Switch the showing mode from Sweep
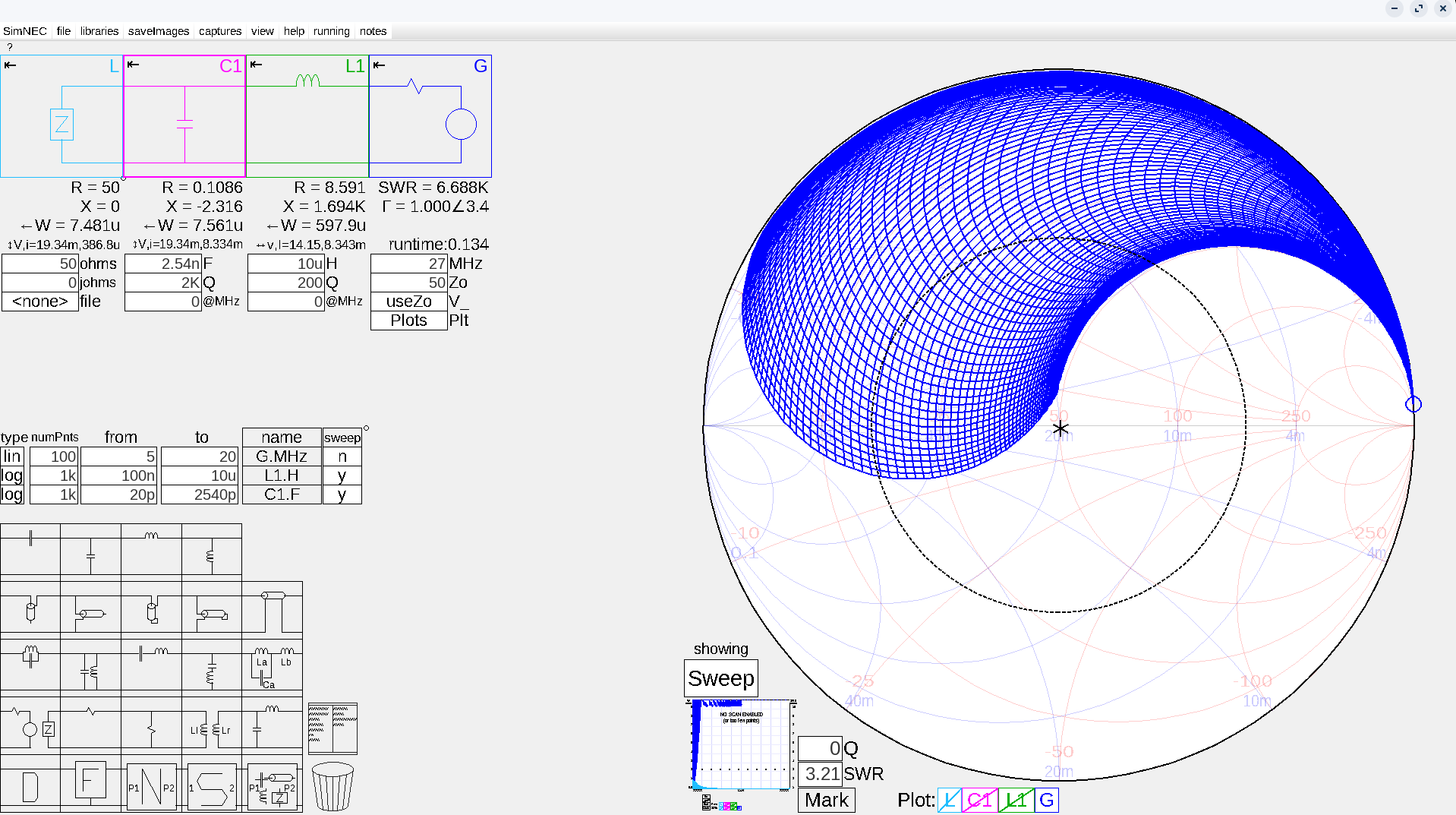The height and width of the screenshot is (815, 1456). tap(720, 678)
